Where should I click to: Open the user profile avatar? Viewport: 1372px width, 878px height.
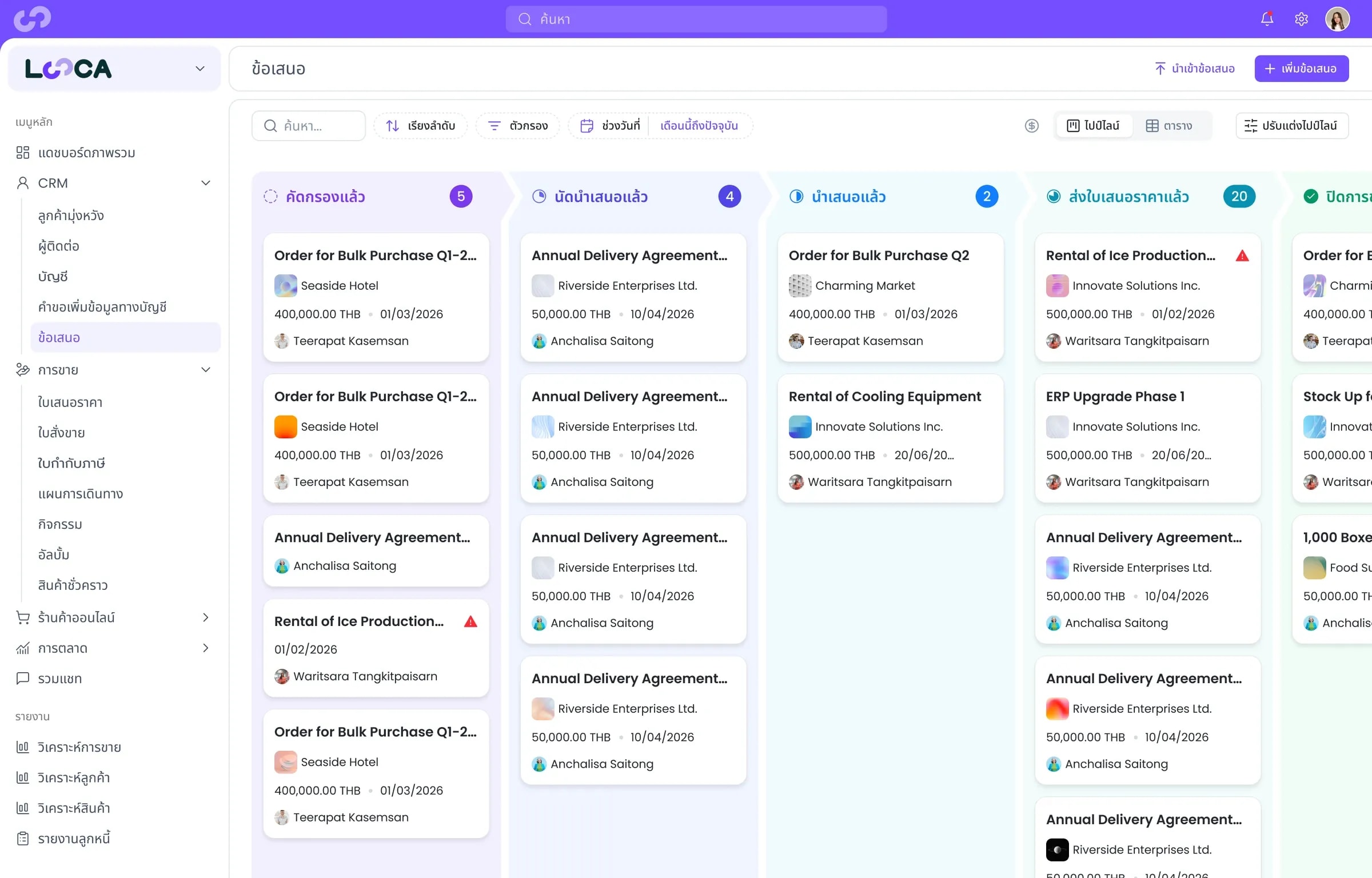[1337, 19]
